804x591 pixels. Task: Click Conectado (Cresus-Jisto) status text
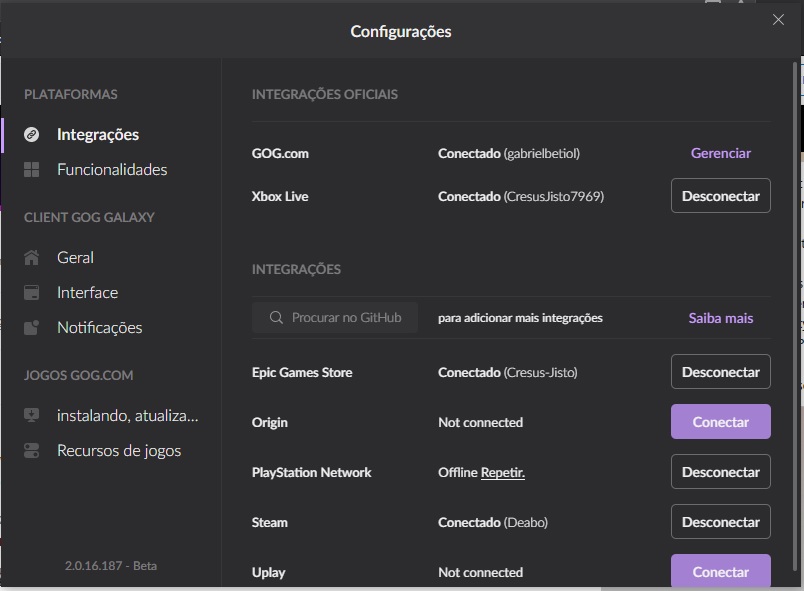[x=508, y=373]
